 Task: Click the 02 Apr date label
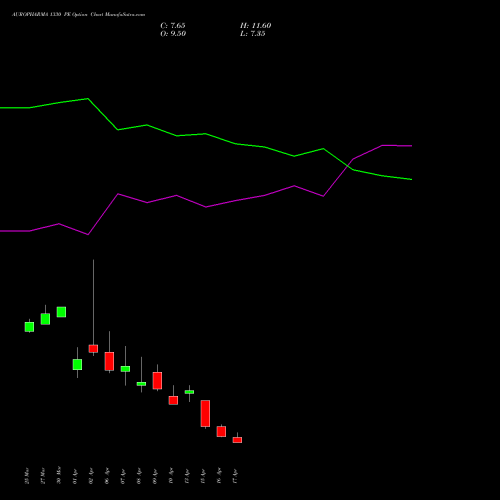click(x=91, y=477)
